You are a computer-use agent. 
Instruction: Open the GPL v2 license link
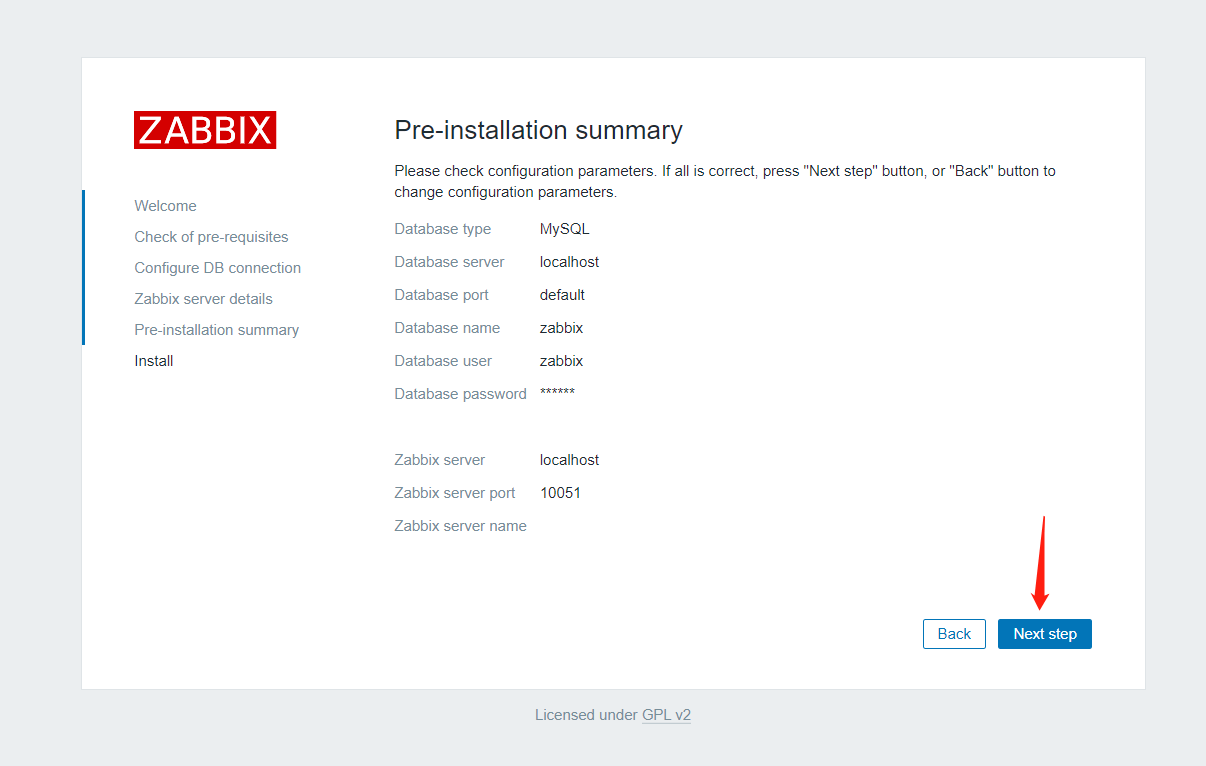tap(666, 715)
